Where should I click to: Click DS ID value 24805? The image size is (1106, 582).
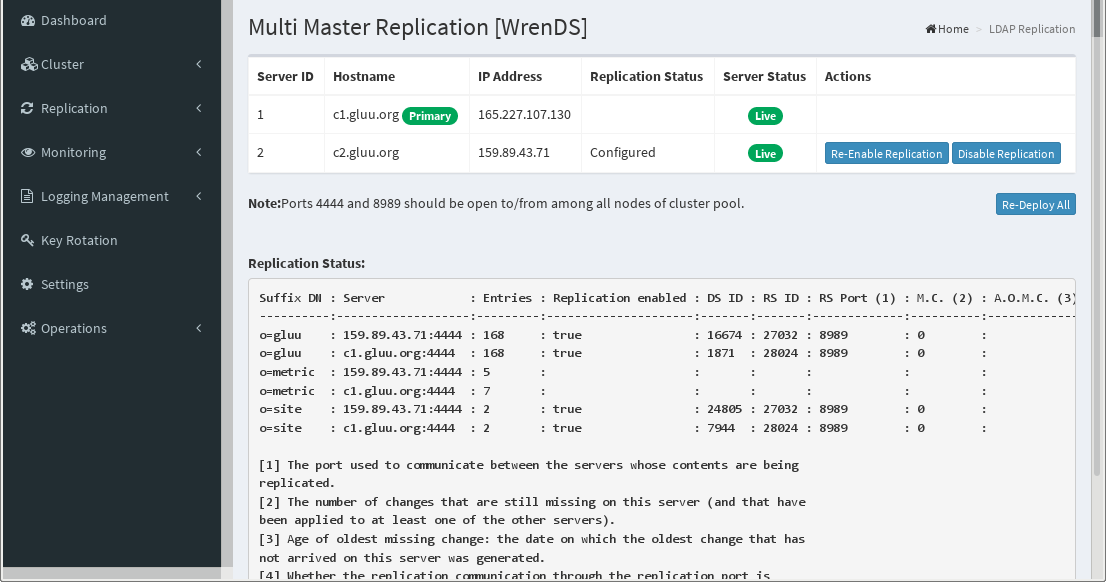(x=724, y=408)
